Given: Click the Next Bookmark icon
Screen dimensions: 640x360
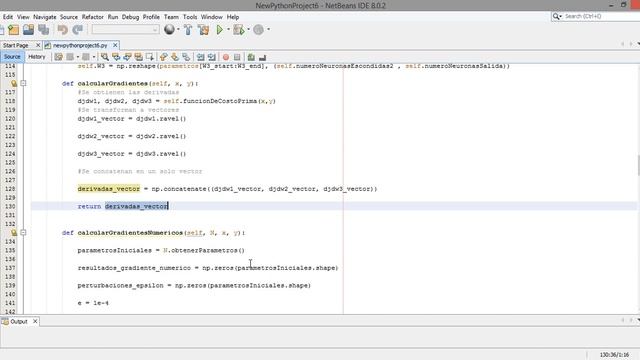Looking at the screenshot, I should click(175, 57).
